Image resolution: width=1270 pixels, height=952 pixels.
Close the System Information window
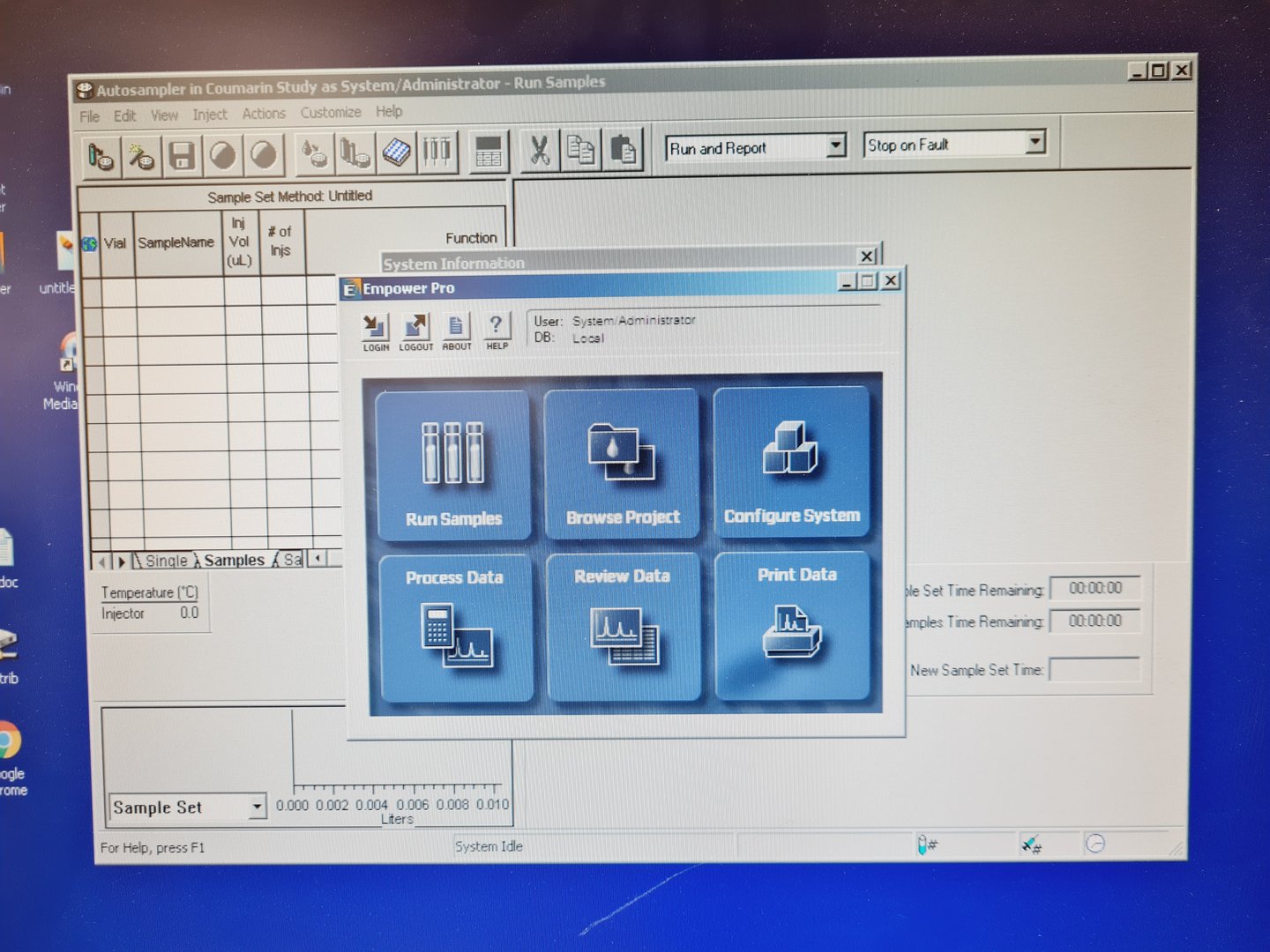(867, 257)
